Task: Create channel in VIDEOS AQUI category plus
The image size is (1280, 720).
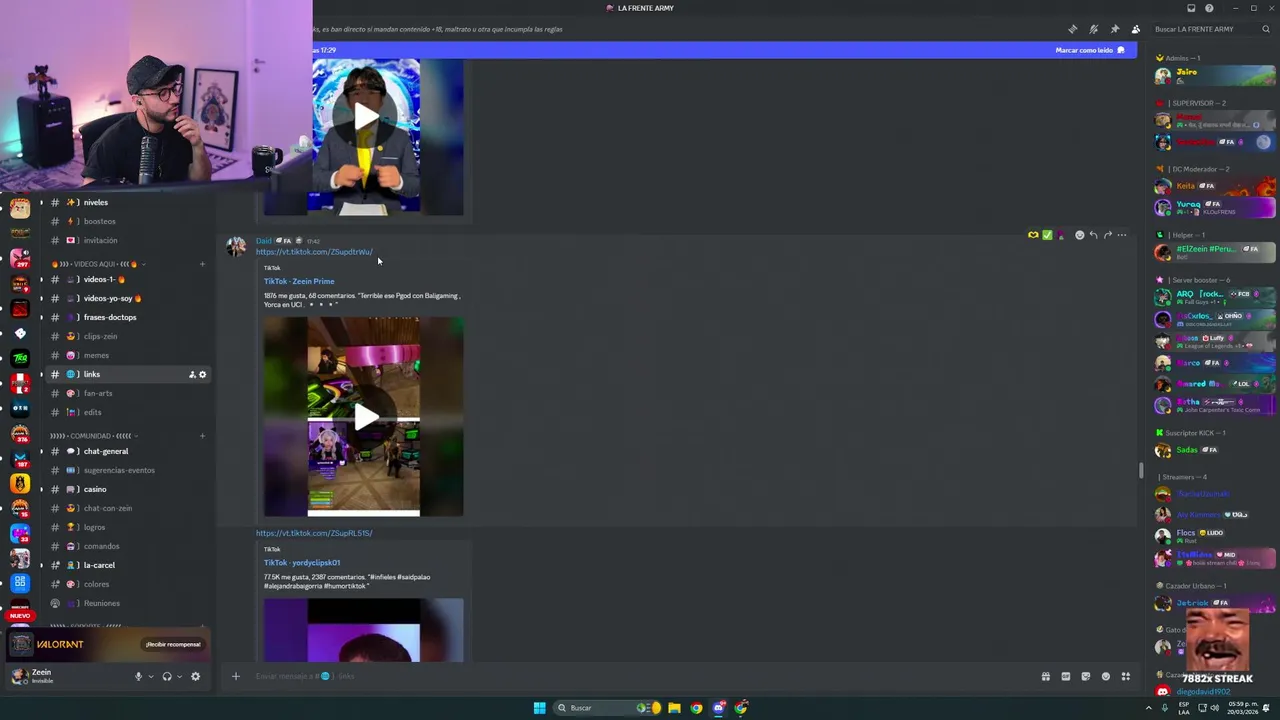Action: point(202,264)
